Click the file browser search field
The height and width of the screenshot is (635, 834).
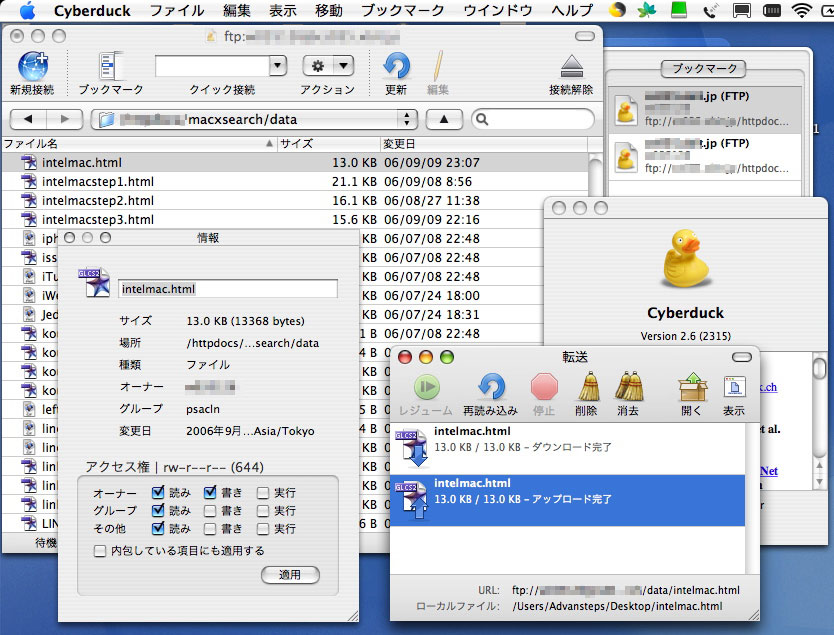tap(537, 120)
